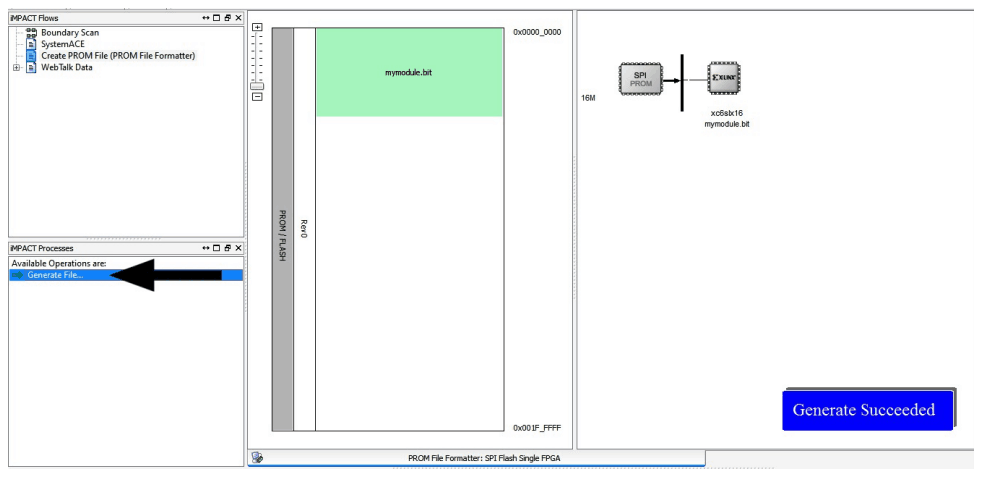The height and width of the screenshot is (478, 984).
Task: Click the SystemACE document icon
Action: pos(30,44)
